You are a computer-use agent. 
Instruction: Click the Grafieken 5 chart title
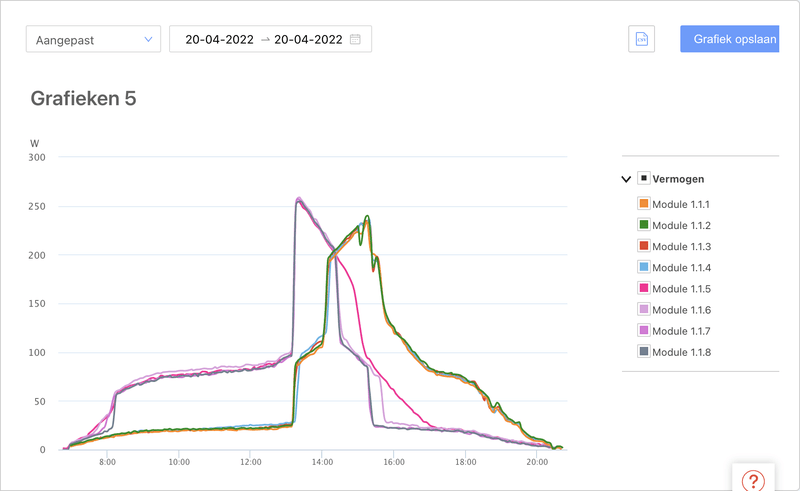tap(83, 98)
